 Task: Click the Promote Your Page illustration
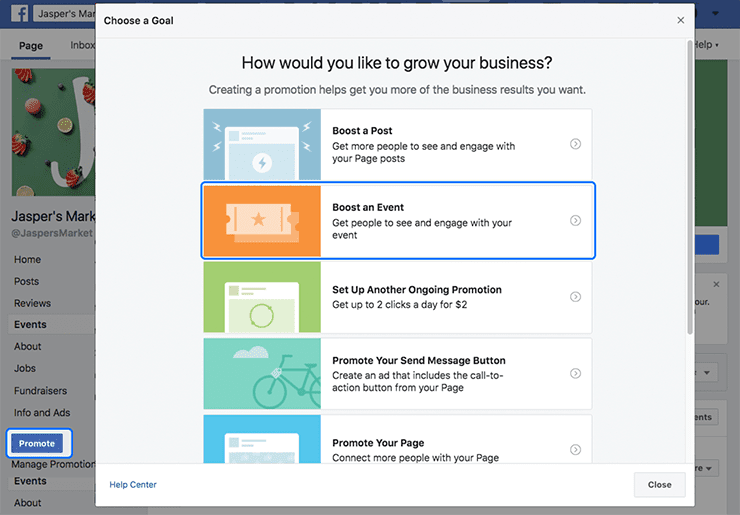click(262, 440)
